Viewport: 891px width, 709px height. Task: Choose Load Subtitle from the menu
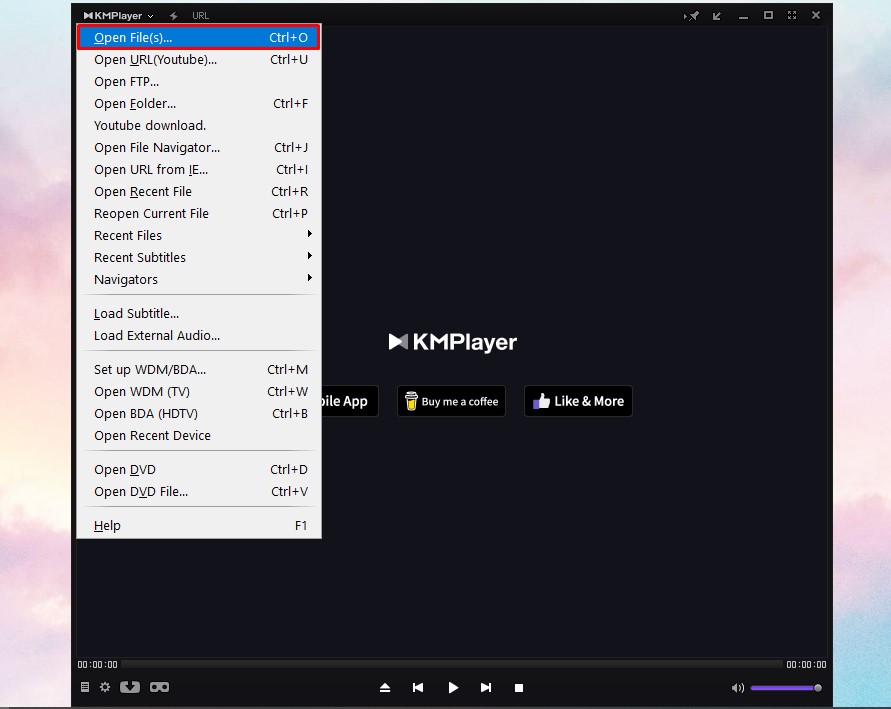(x=136, y=313)
